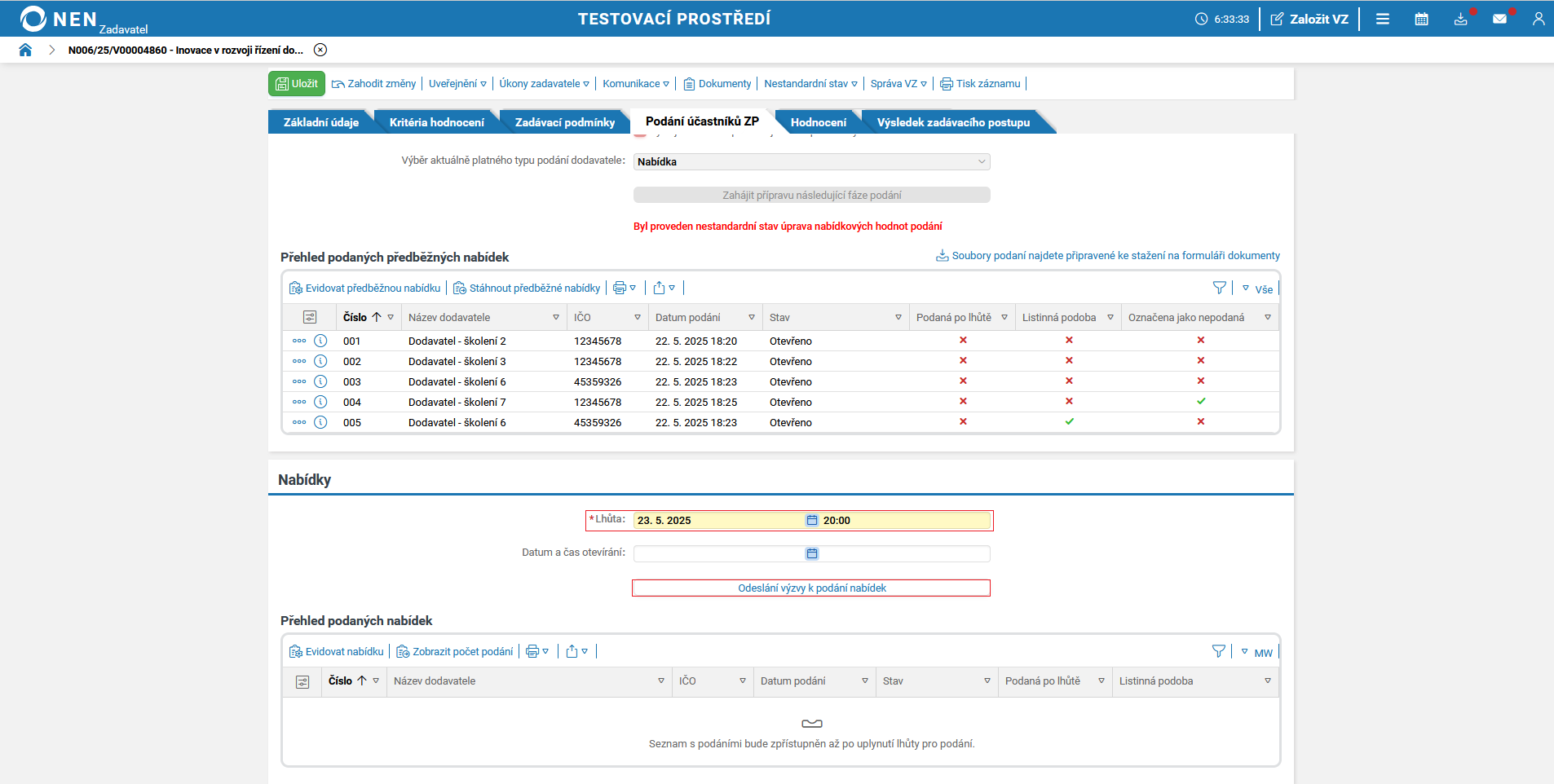Click the green Uložit button
Viewport: 1554px width, 784px height.
coord(297,84)
